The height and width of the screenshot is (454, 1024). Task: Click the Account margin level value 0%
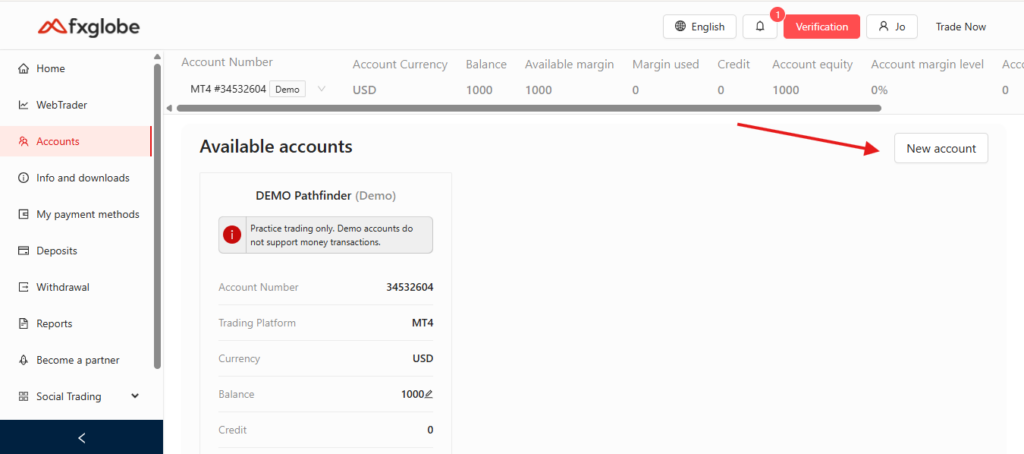coord(879,90)
